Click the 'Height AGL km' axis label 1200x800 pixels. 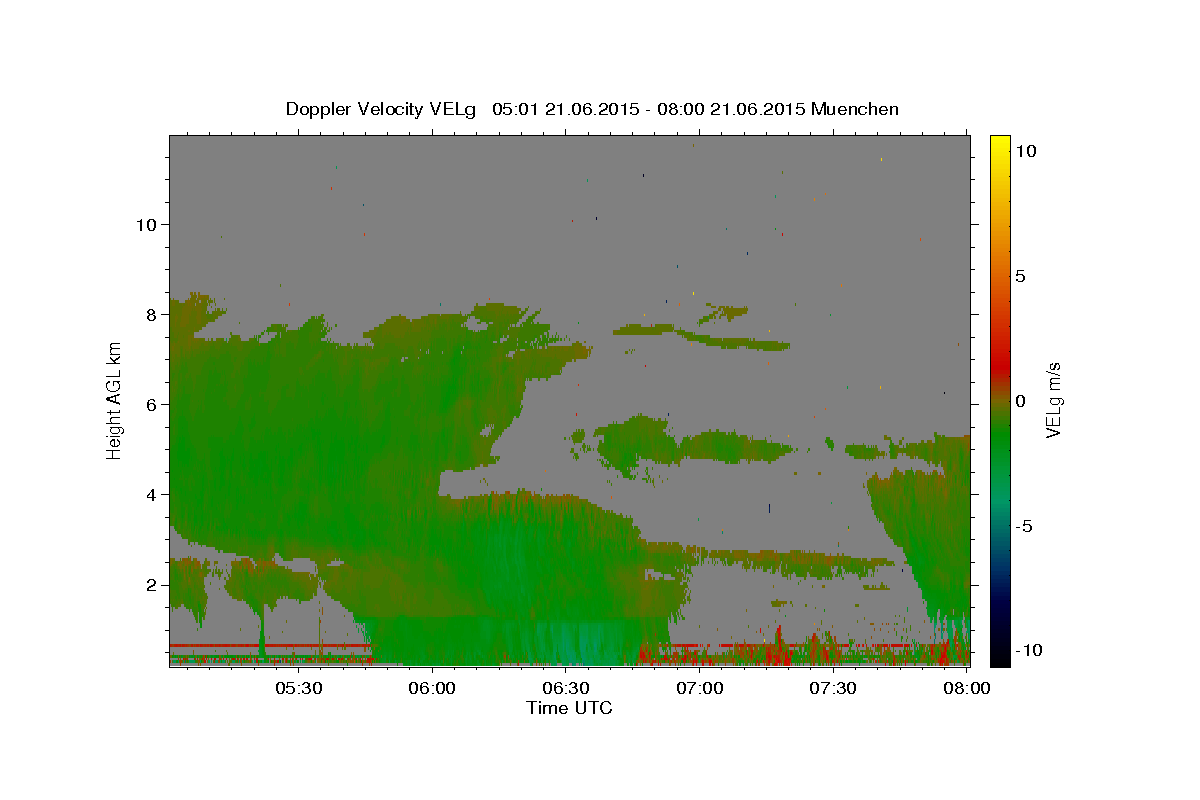click(115, 400)
